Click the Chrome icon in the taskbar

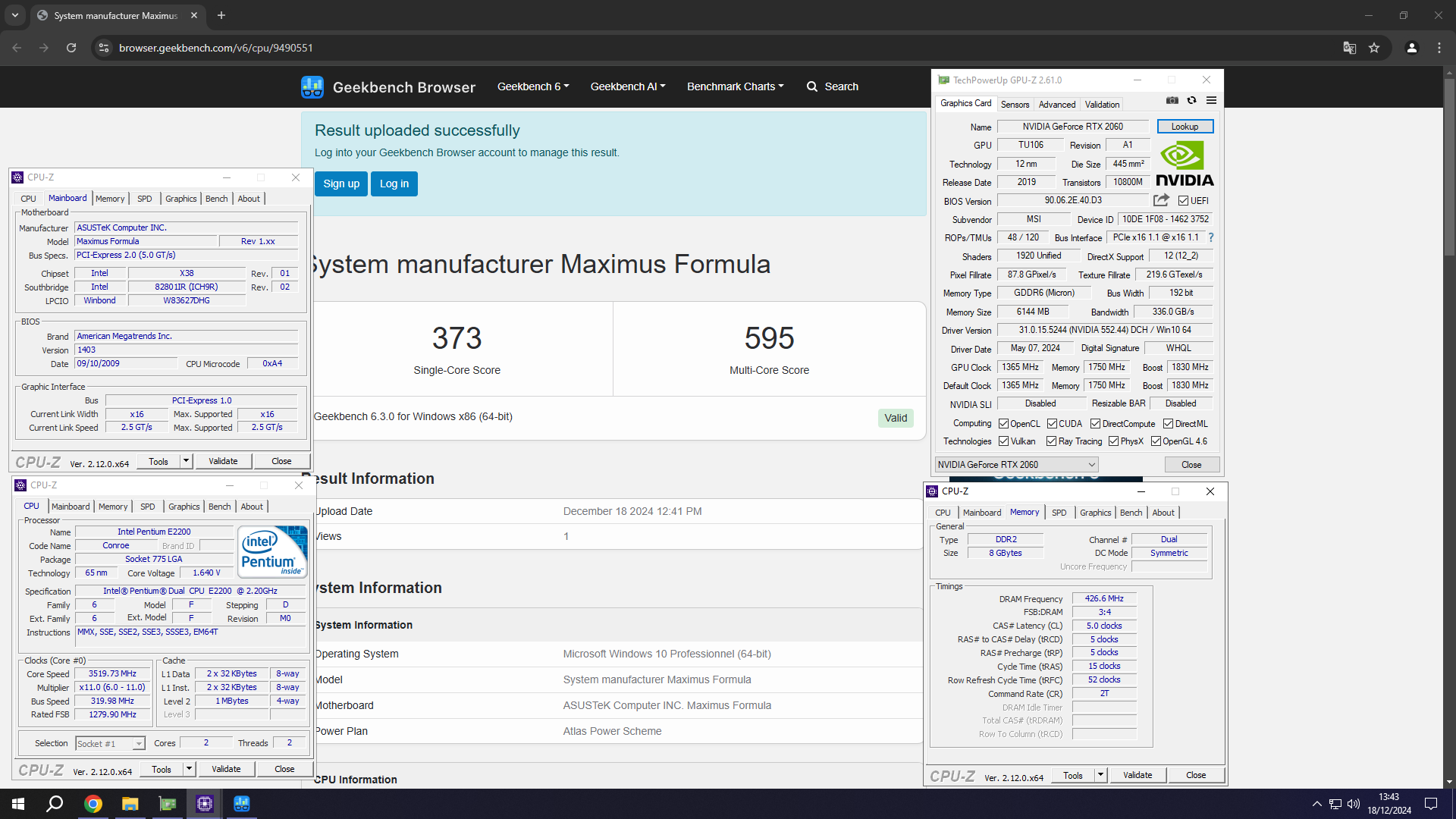pyautogui.click(x=93, y=804)
